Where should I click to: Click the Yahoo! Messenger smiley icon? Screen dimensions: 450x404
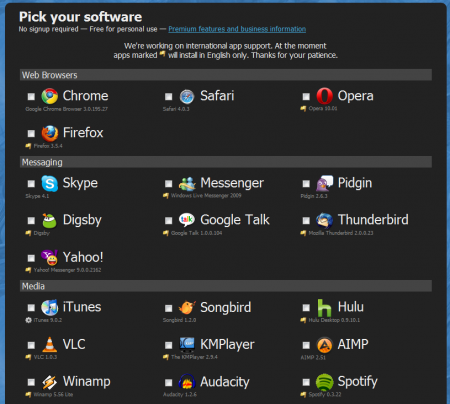click(49, 257)
